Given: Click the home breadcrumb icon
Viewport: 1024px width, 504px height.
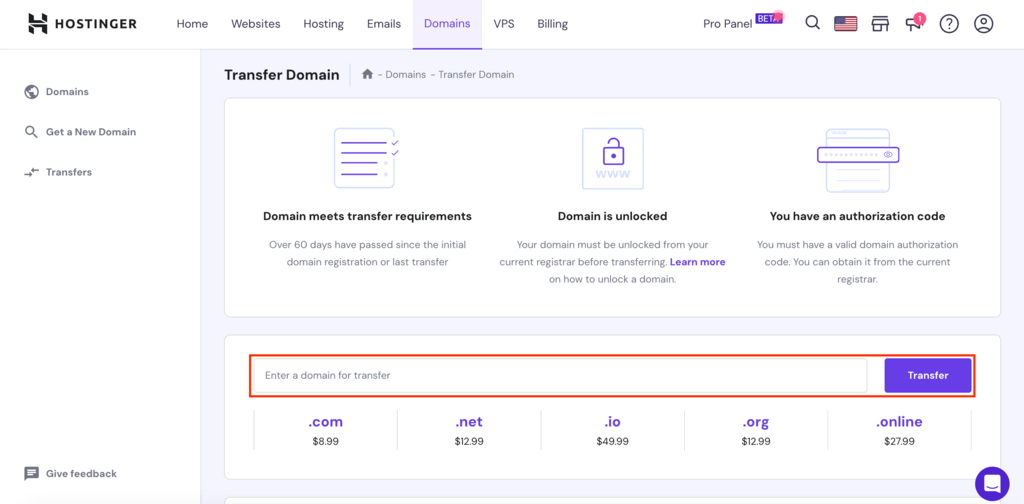Looking at the screenshot, I should 368,74.
